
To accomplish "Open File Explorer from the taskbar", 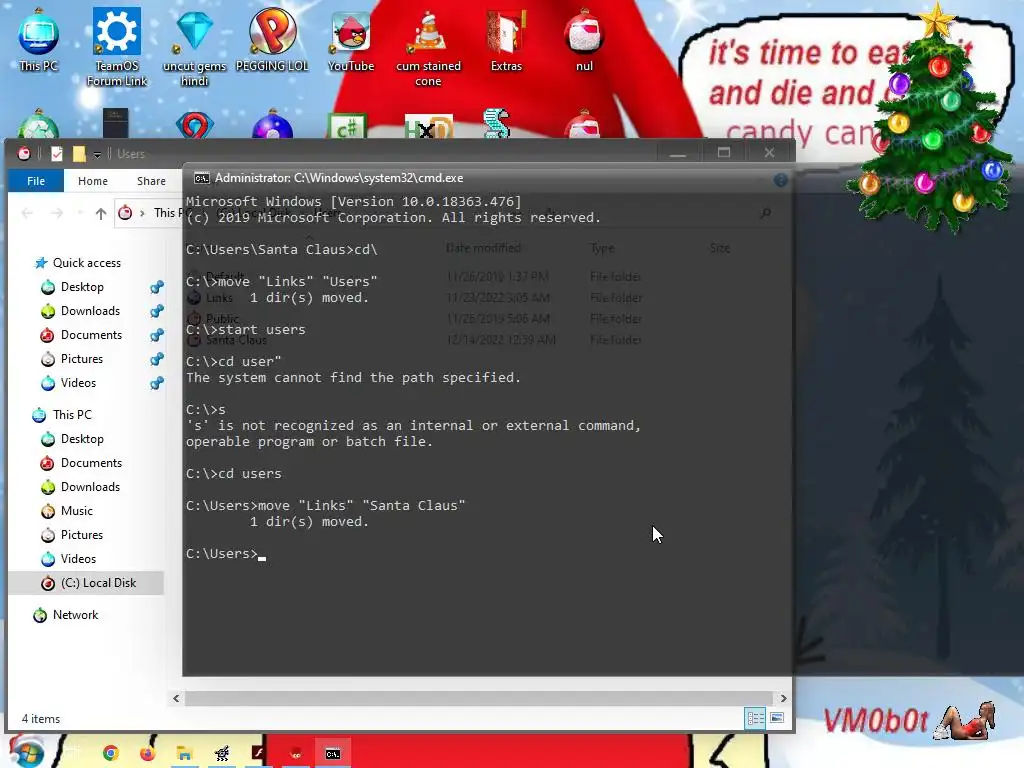I will point(184,754).
